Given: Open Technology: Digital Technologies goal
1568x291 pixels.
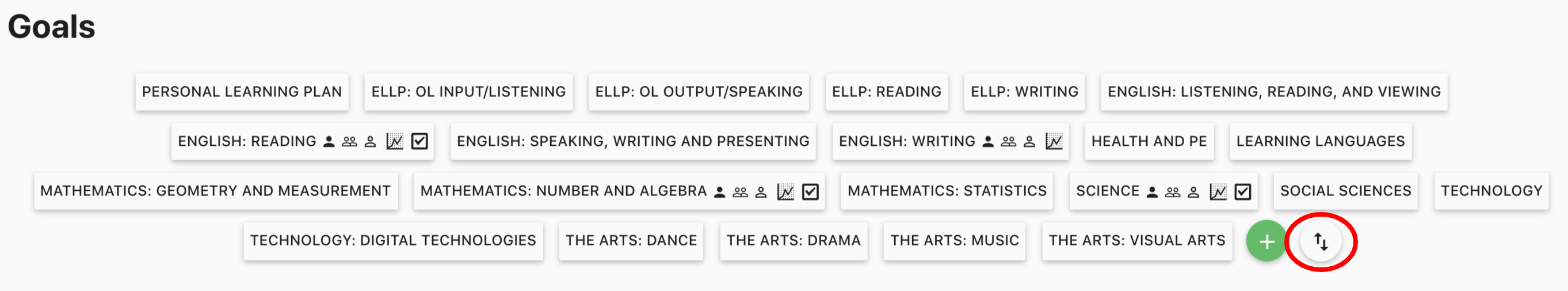Looking at the screenshot, I should point(392,241).
